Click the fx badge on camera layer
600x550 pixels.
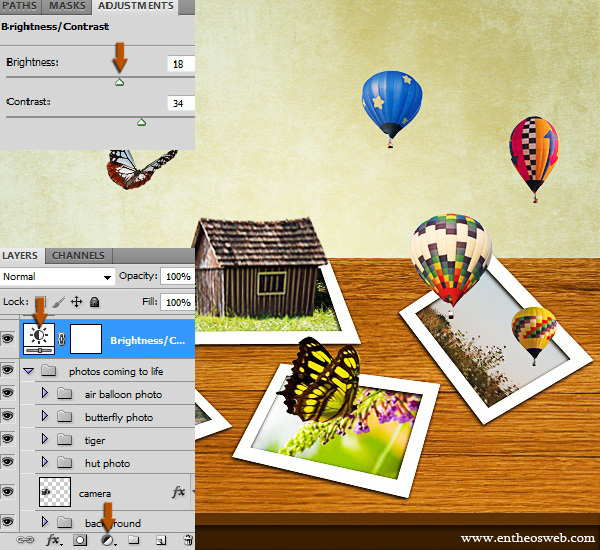pyautogui.click(x=179, y=492)
